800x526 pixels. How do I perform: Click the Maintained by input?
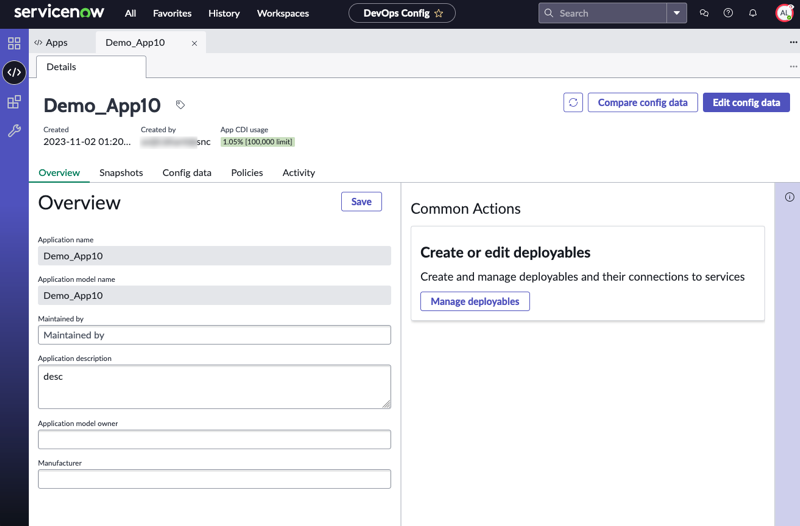[x=214, y=335]
